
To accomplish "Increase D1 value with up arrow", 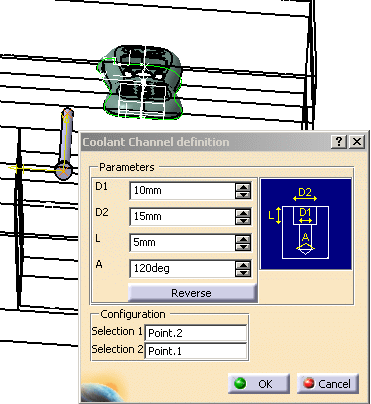I will pos(243,187).
